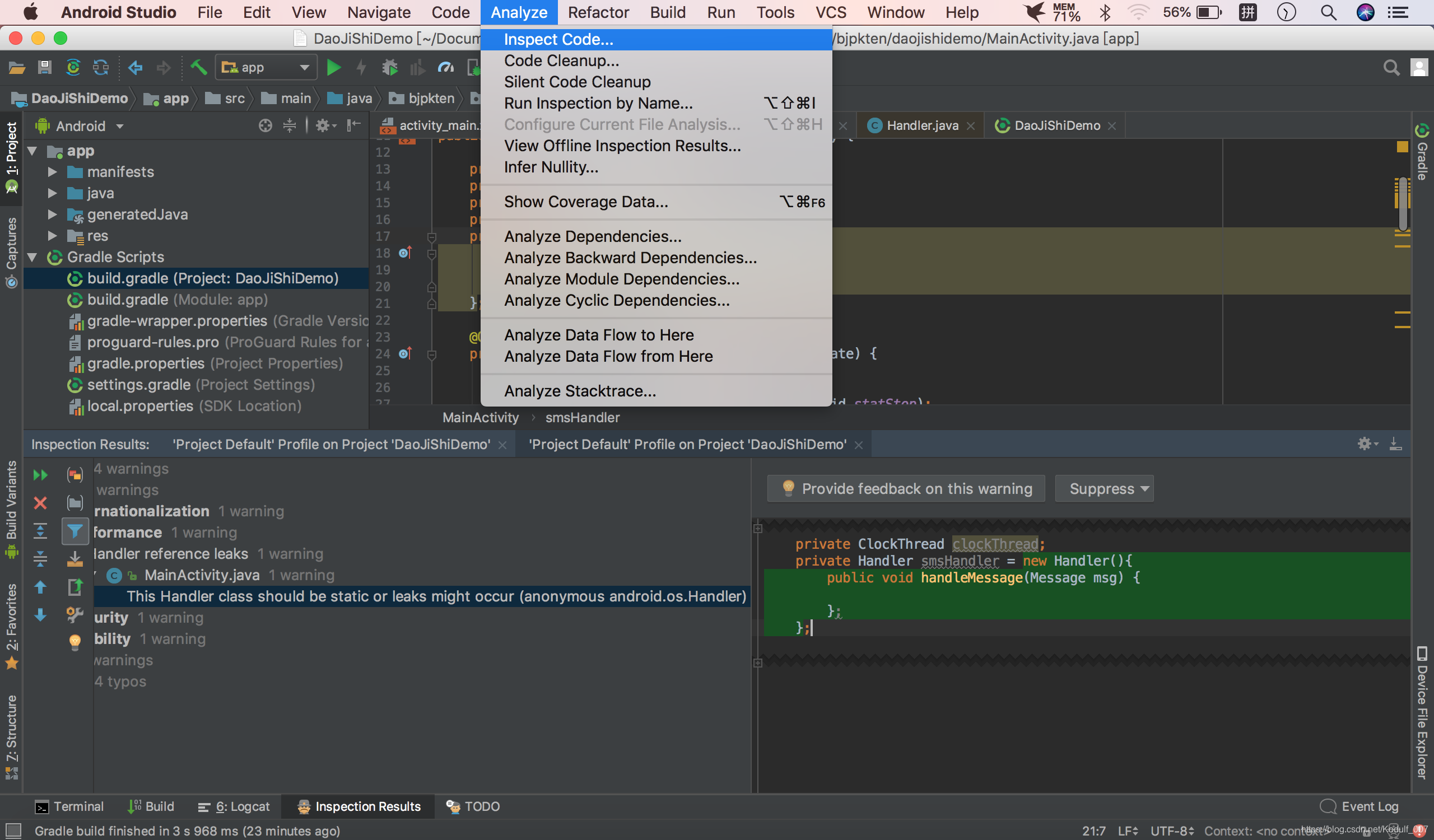Expand the manifests folder
1434x840 pixels.
pyautogui.click(x=52, y=172)
